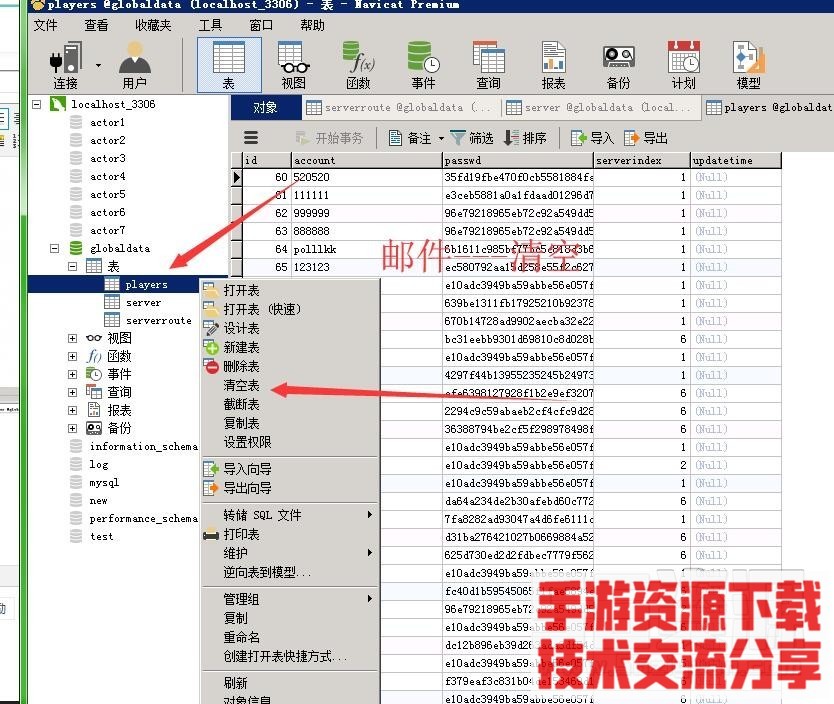Click the 连接 connection icon in toolbar
This screenshot has width=834, height=704.
click(66, 65)
